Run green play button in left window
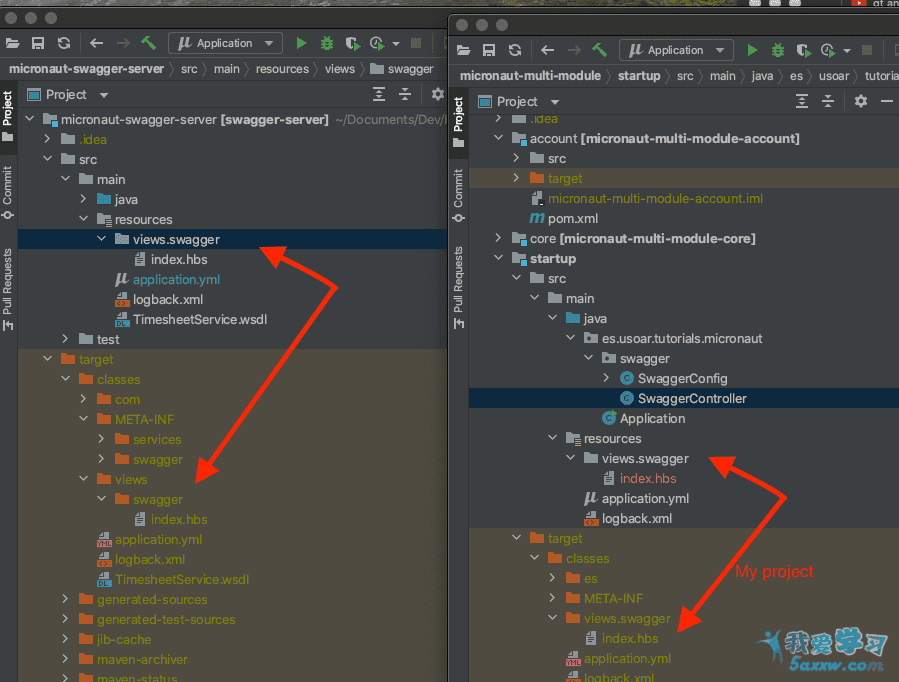The height and width of the screenshot is (682, 899). pos(301,43)
